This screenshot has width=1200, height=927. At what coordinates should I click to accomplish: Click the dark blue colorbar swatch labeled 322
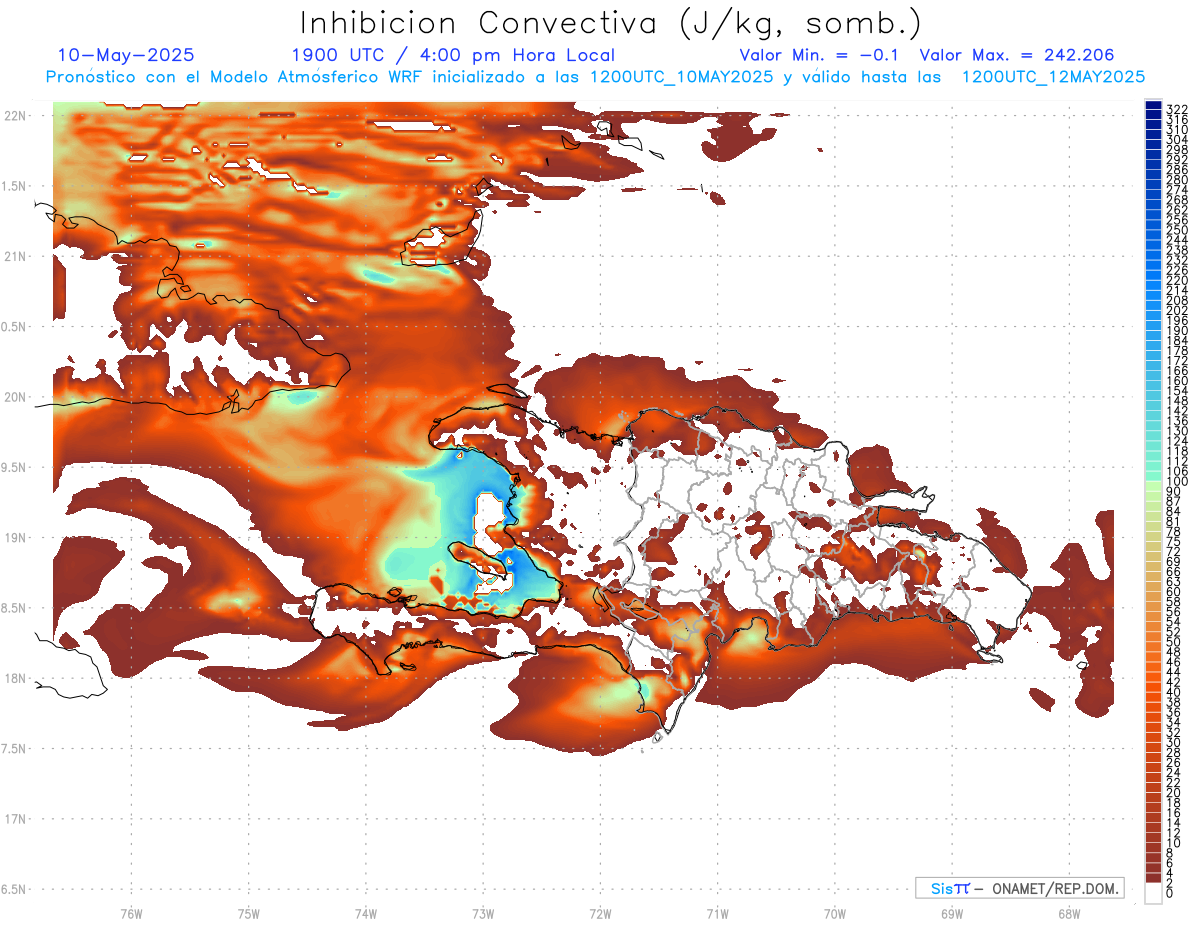pos(1153,106)
